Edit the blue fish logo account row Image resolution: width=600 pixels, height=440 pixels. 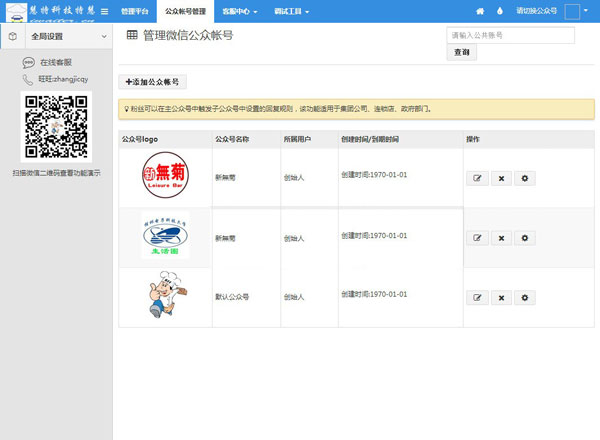coord(477,238)
